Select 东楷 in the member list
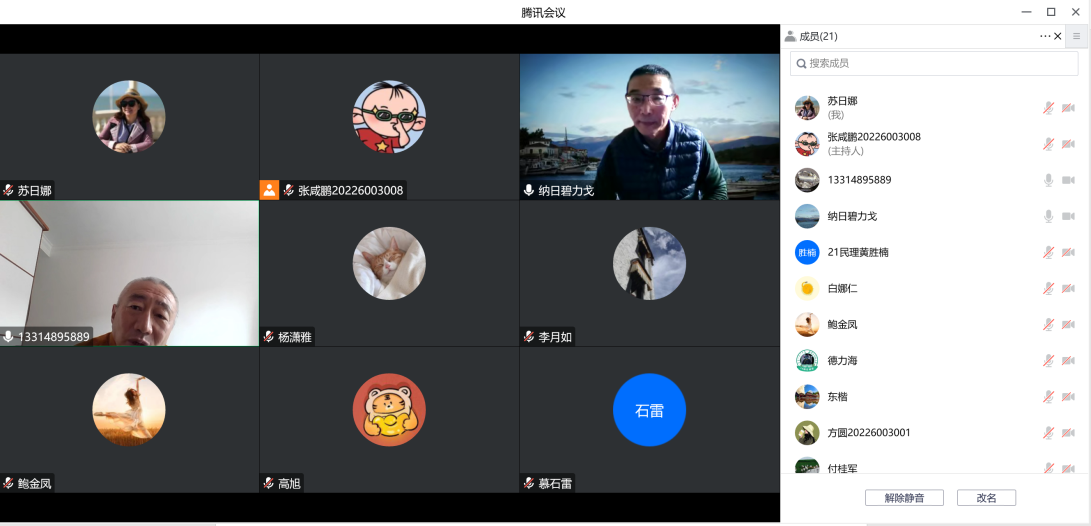The image size is (1091, 526). pyautogui.click(x=837, y=397)
